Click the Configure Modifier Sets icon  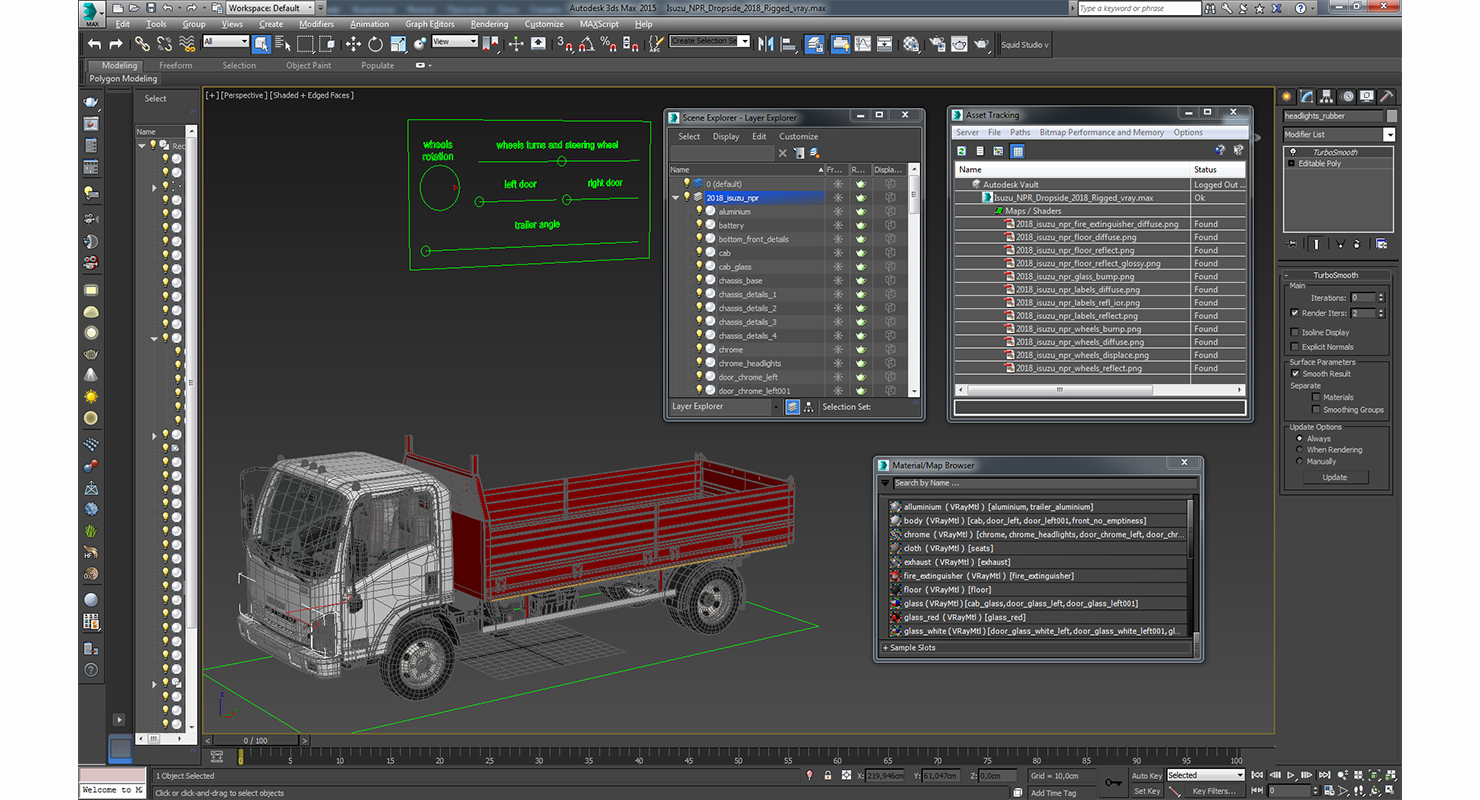click(1381, 243)
